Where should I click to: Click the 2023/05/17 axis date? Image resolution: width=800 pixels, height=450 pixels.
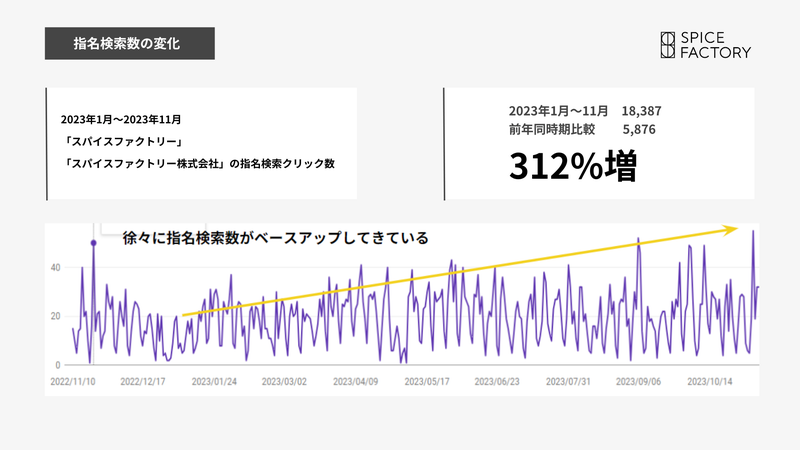[427, 382]
